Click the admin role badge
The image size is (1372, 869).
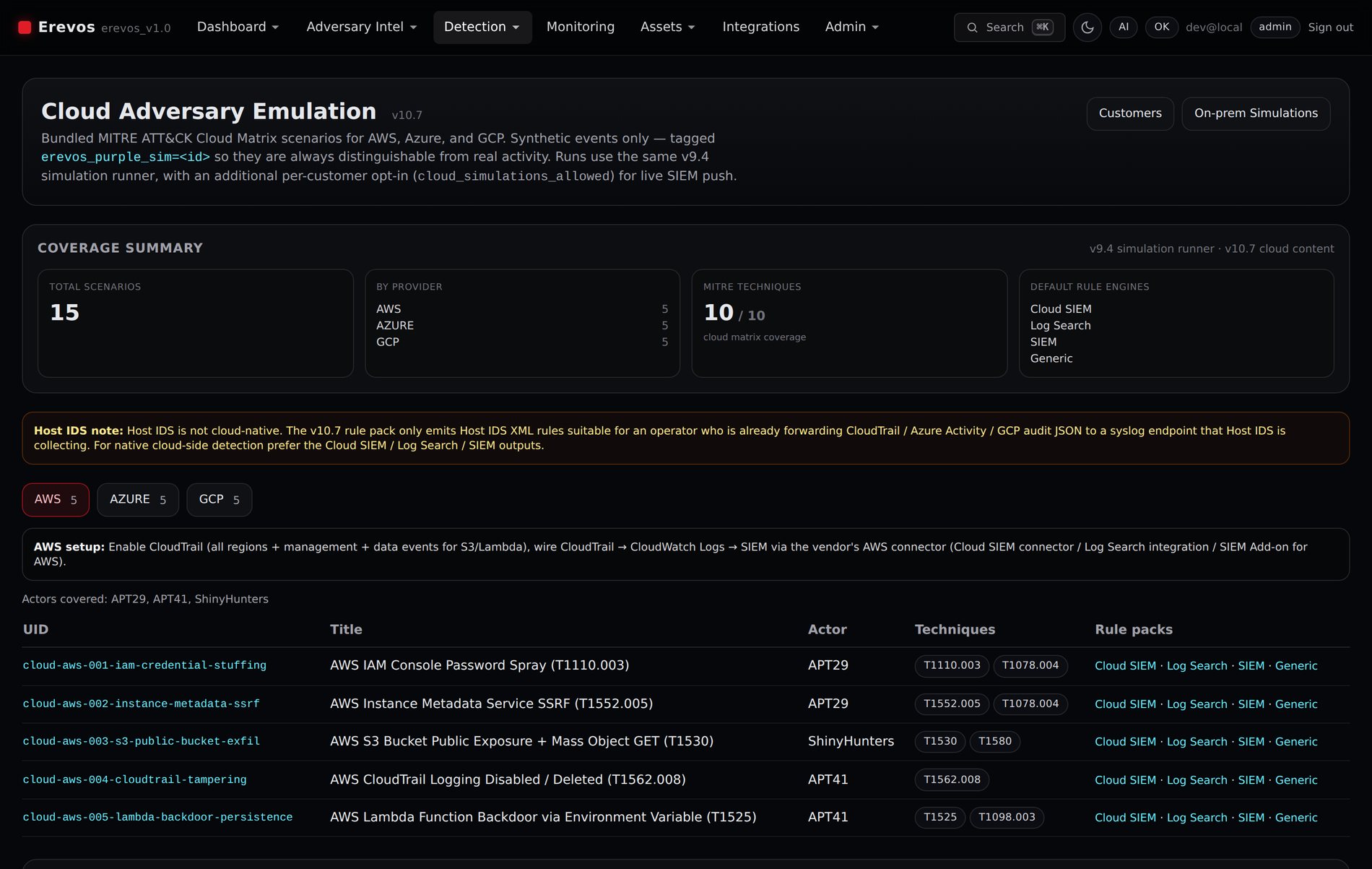click(x=1275, y=27)
